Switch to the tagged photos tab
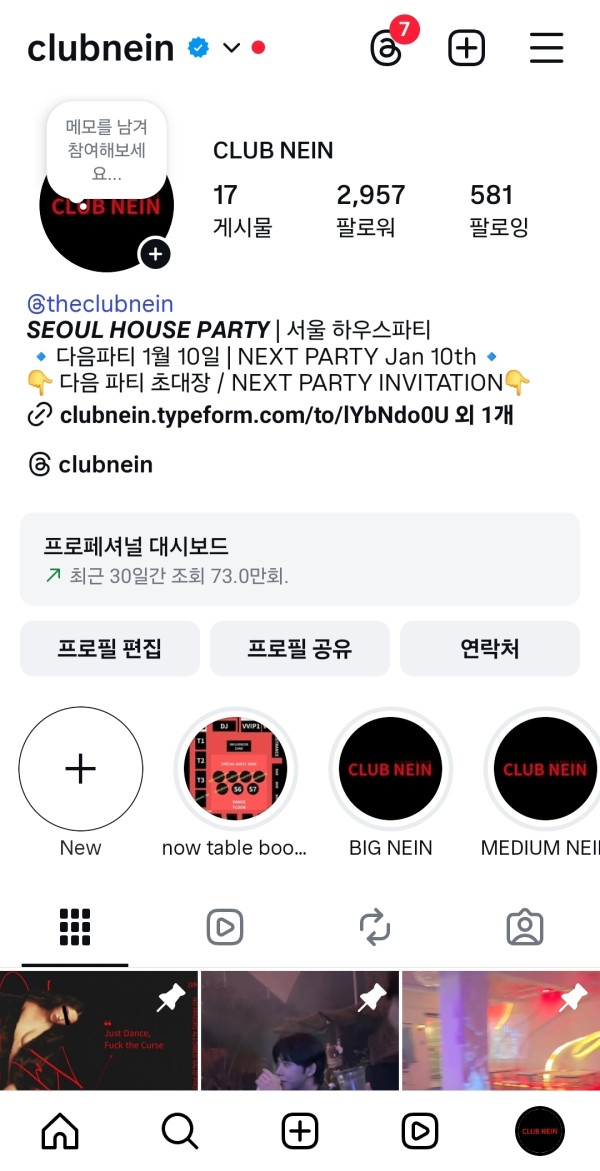This screenshot has width=600, height=1171. (525, 928)
